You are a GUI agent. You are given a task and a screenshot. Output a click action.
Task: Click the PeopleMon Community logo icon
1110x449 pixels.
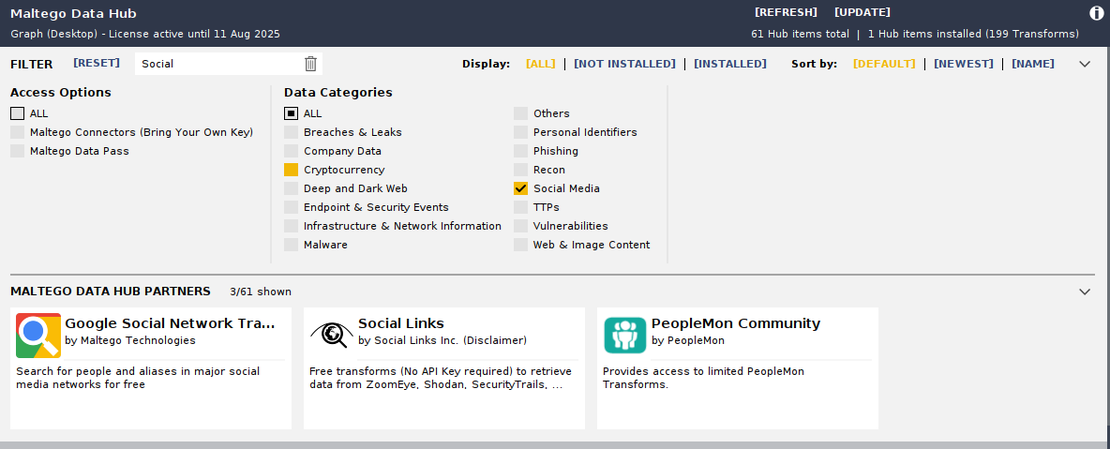(x=625, y=335)
